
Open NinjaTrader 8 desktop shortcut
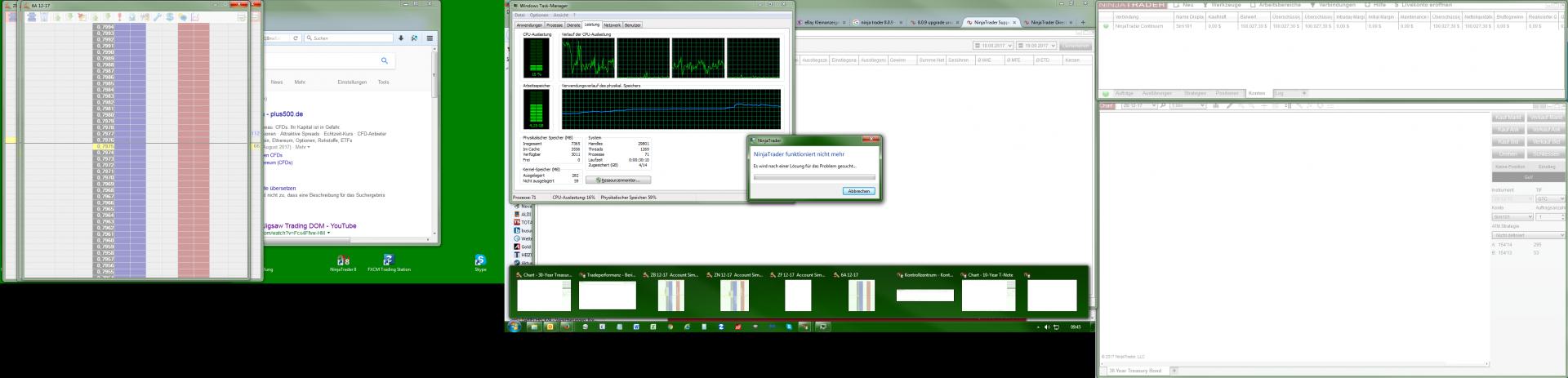pos(343,263)
